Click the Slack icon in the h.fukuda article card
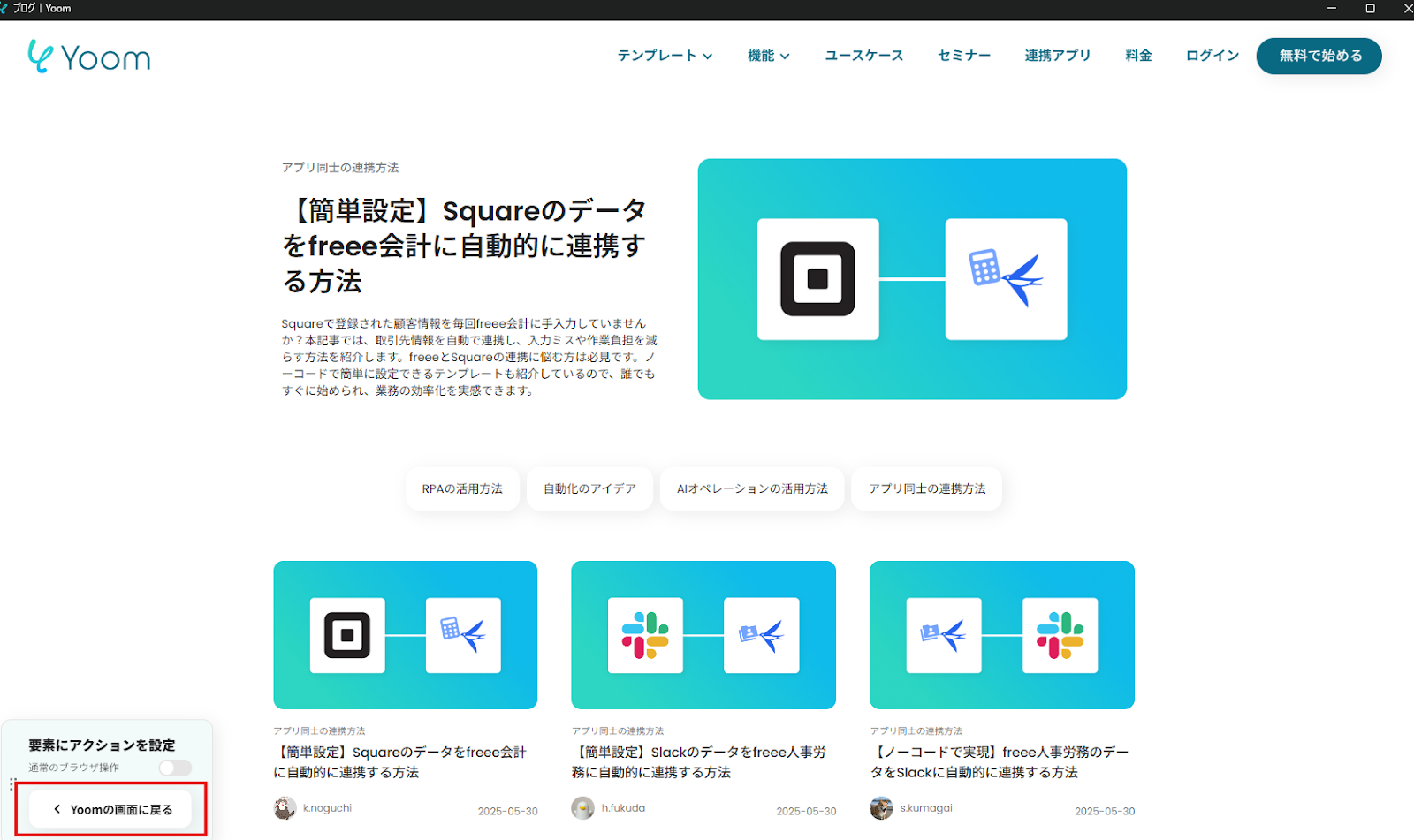 (645, 635)
